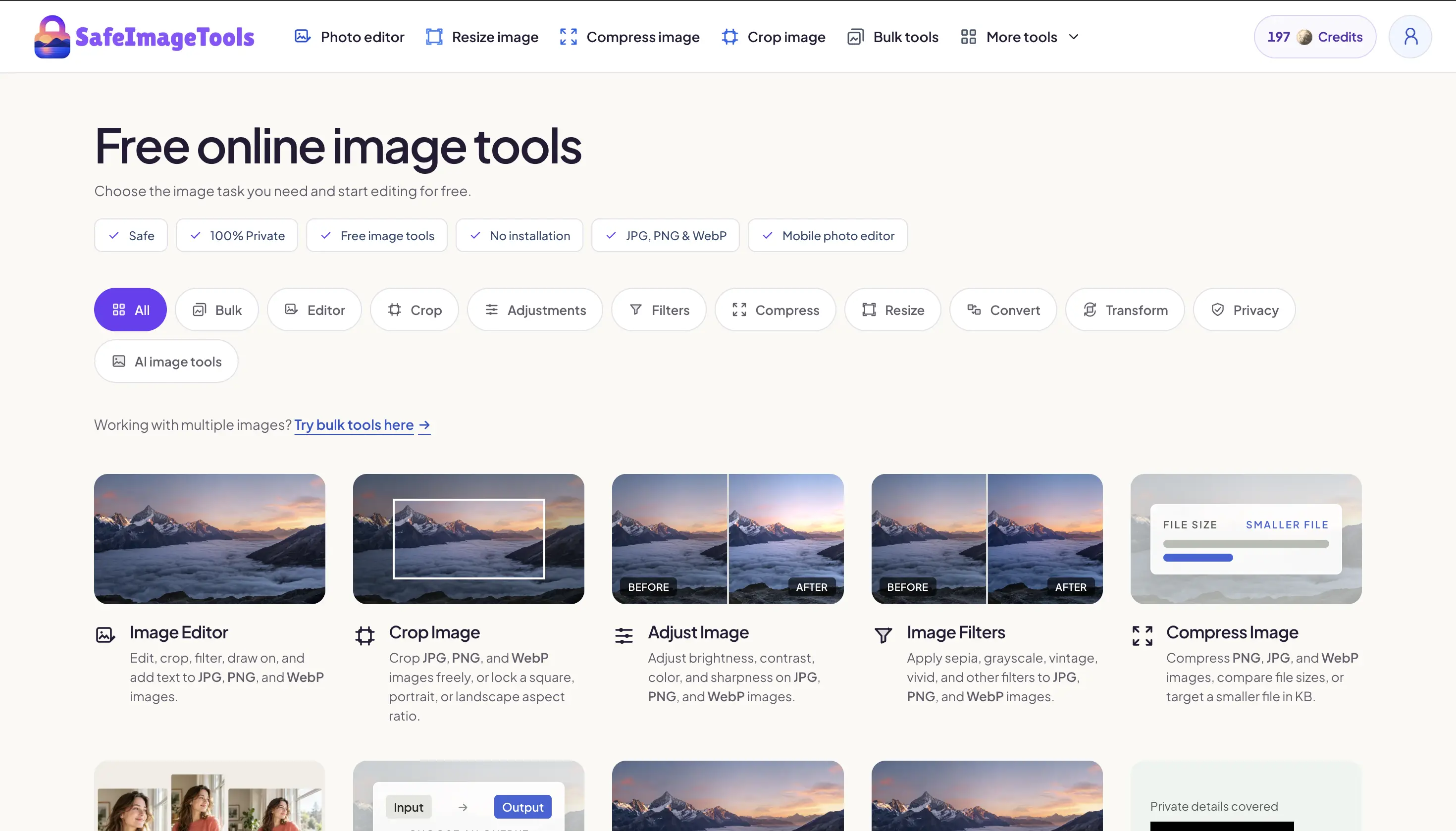This screenshot has height=831, width=1456.
Task: Click the 100% Private badge
Action: point(237,235)
